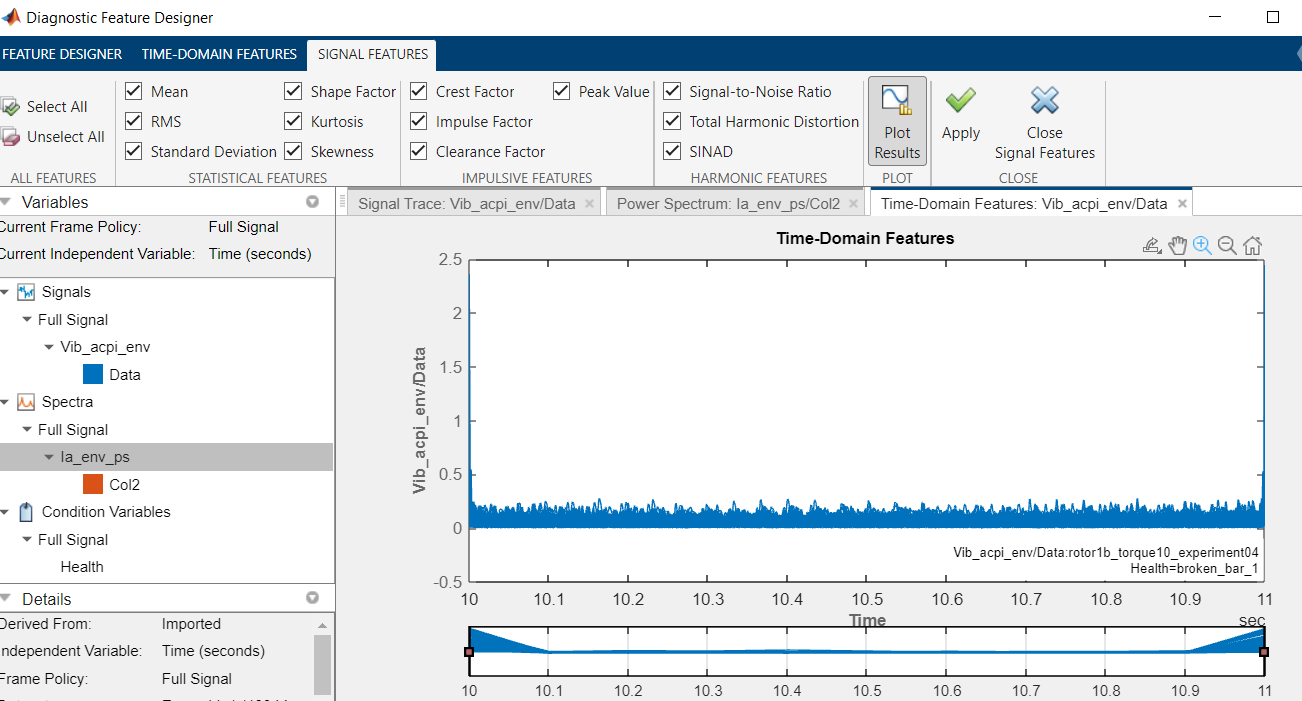Click the Spectra icon in tree
Screen dimensions: 1302x701
pyautogui.click(x=26, y=402)
